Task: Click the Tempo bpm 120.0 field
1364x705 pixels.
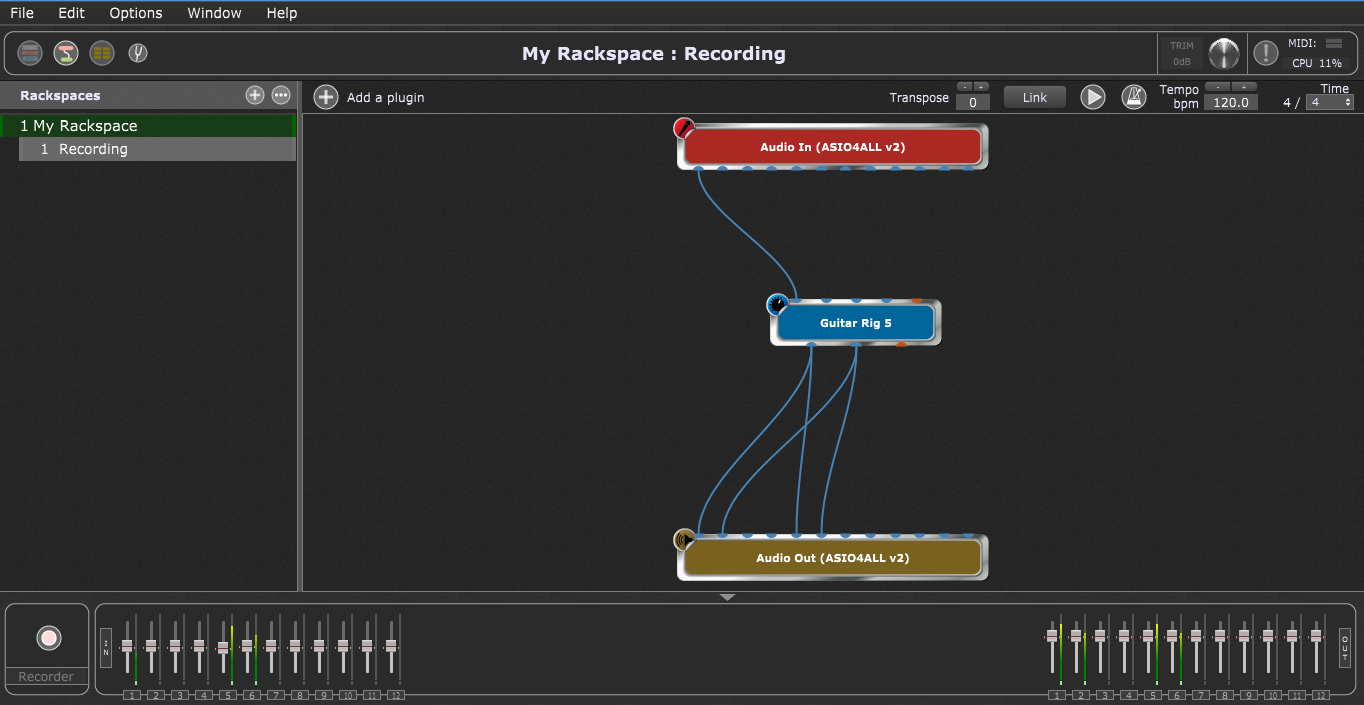Action: point(1231,102)
